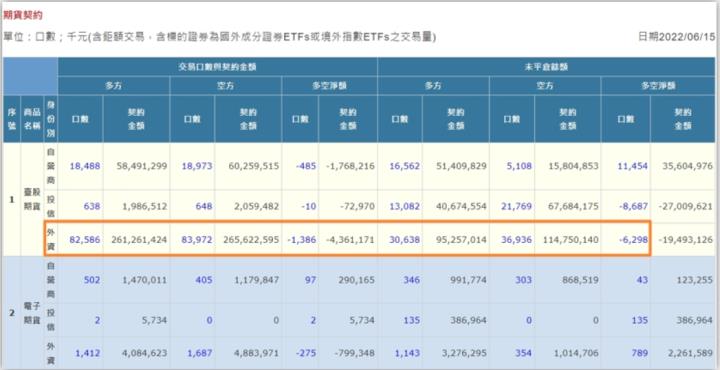Open the 648 short volume link
The image size is (720, 370).
click(x=204, y=207)
